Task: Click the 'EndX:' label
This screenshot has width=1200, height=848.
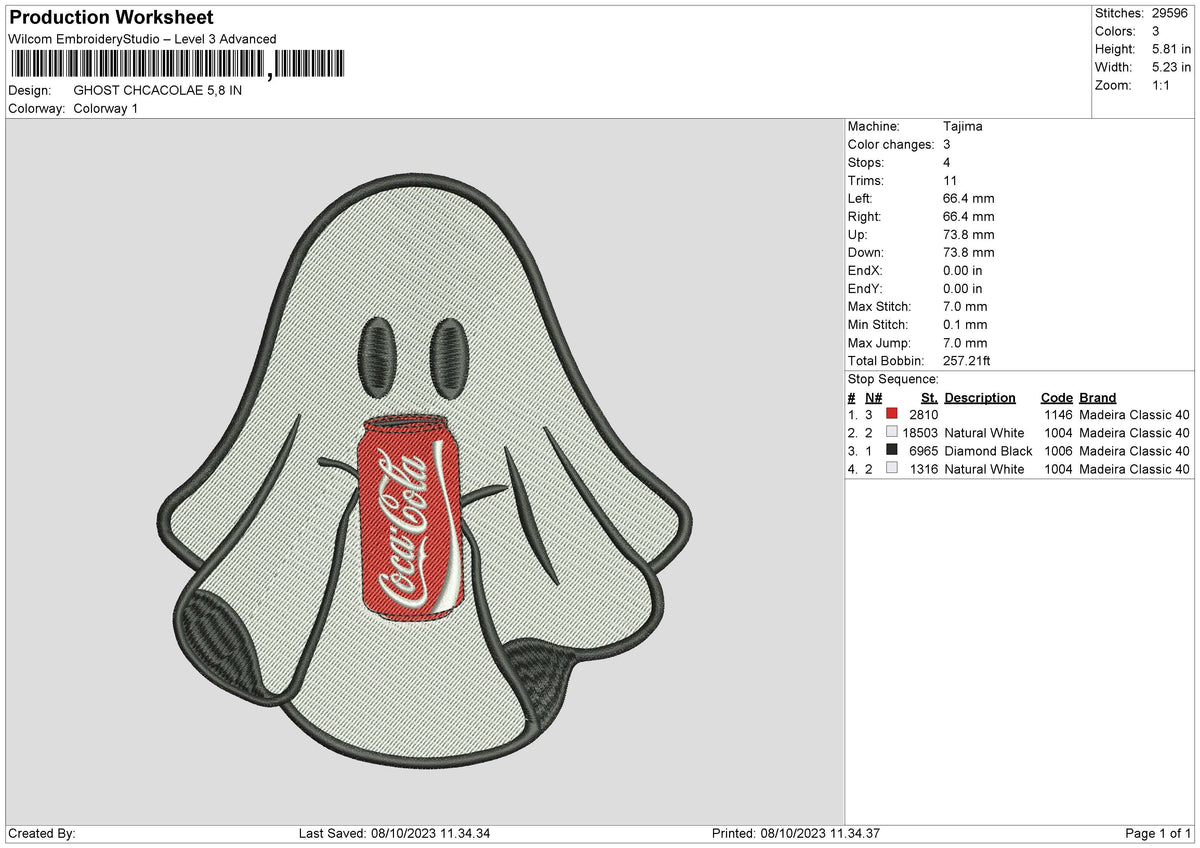Action: [865, 270]
